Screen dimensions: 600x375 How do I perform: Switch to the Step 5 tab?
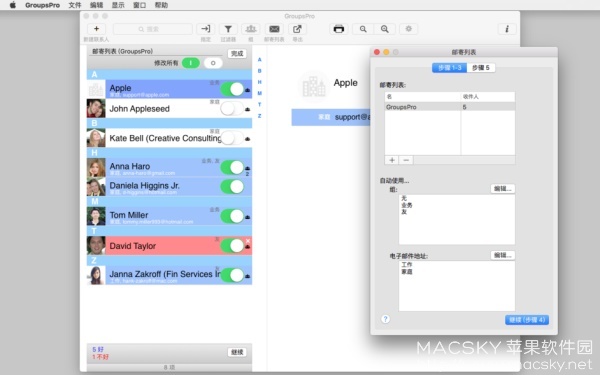click(481, 68)
